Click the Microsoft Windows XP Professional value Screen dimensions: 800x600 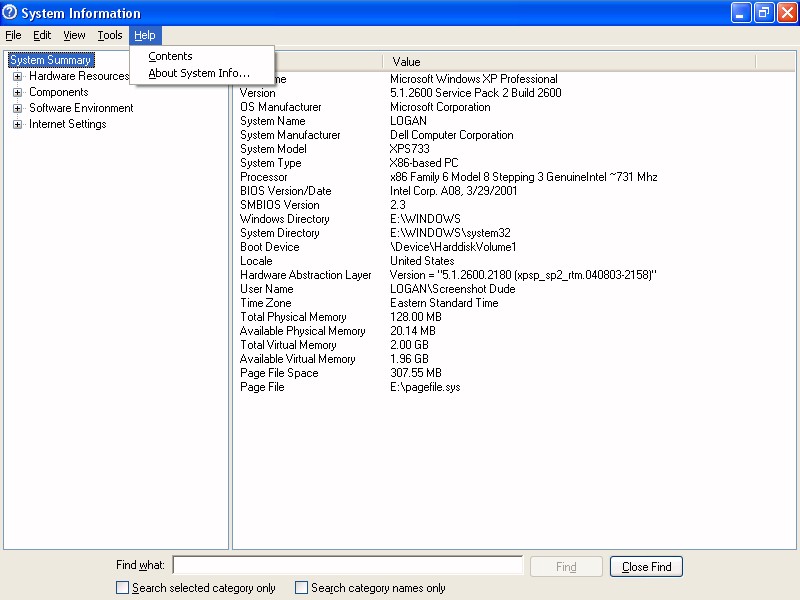click(x=473, y=79)
